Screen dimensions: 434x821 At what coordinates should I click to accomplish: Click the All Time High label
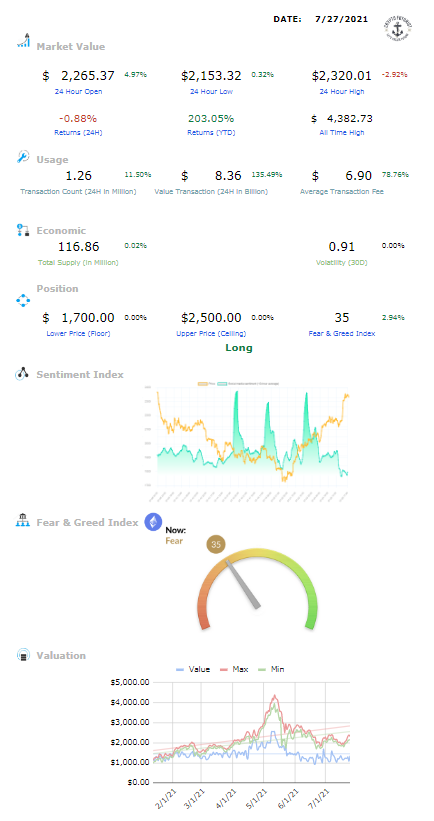coord(342,132)
